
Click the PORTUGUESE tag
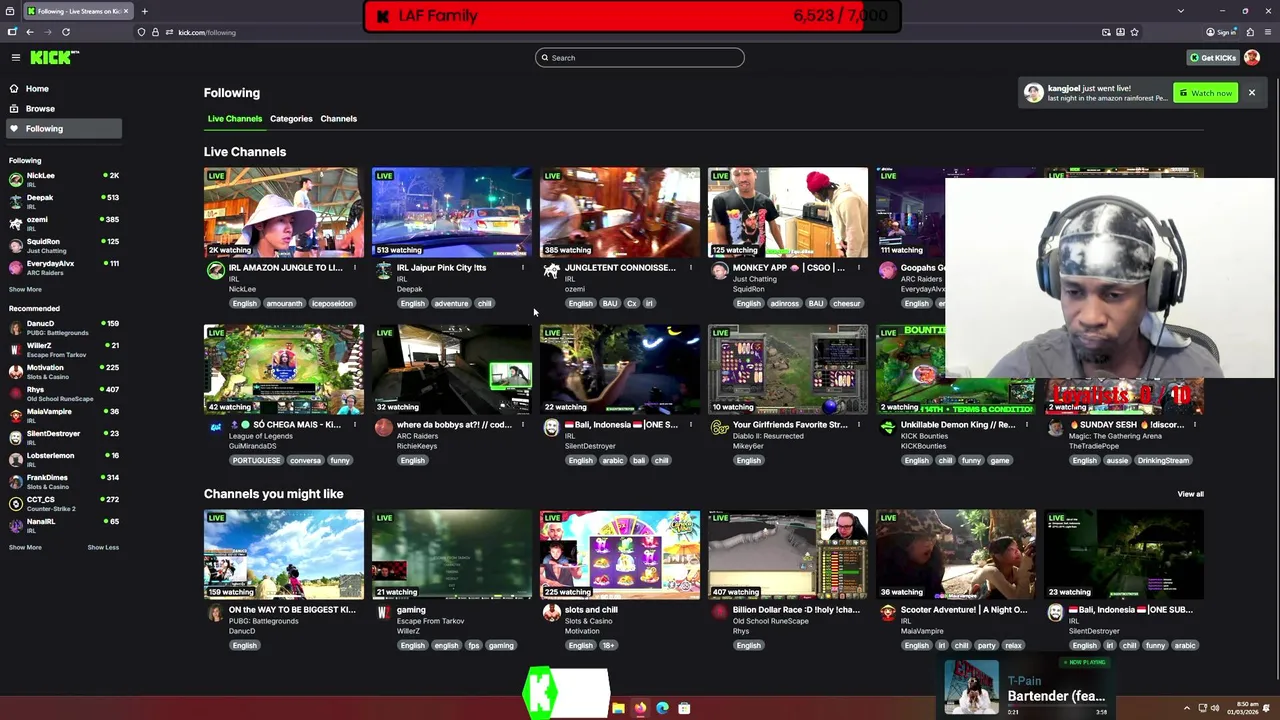(x=256, y=461)
